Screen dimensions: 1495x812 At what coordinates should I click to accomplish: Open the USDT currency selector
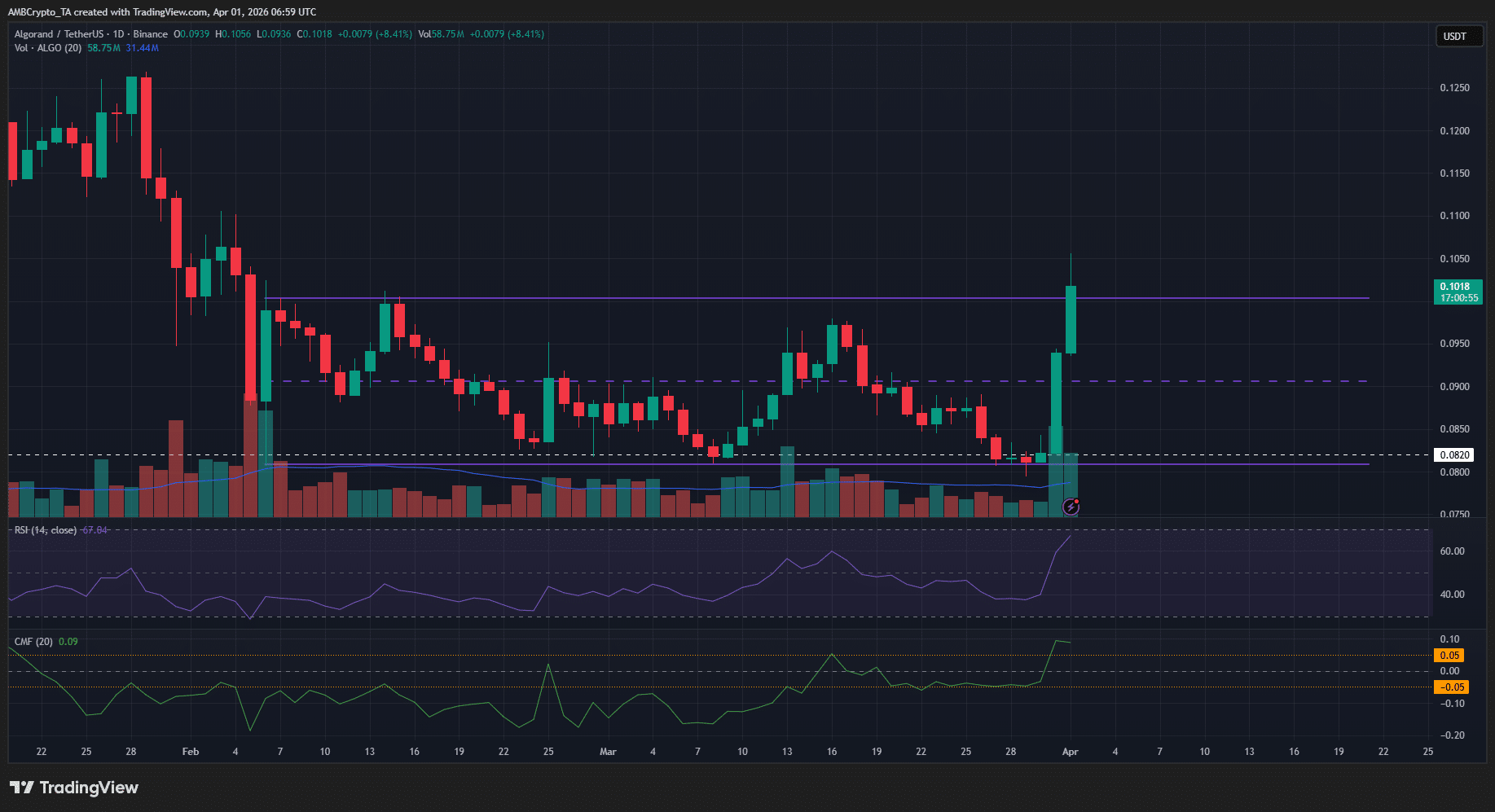(1458, 37)
